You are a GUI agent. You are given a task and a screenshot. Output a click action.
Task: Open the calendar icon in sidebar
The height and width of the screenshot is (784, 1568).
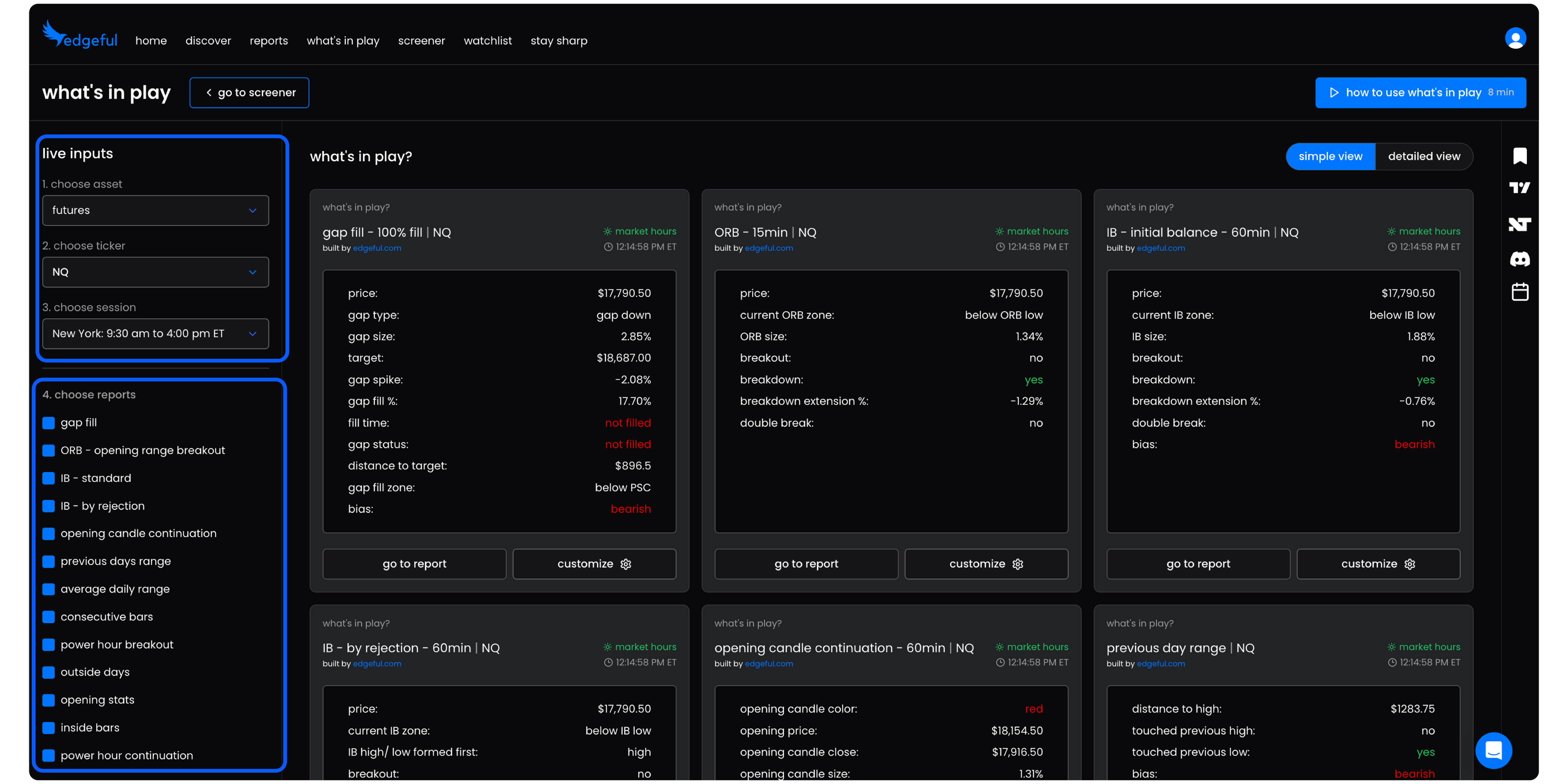(x=1519, y=292)
